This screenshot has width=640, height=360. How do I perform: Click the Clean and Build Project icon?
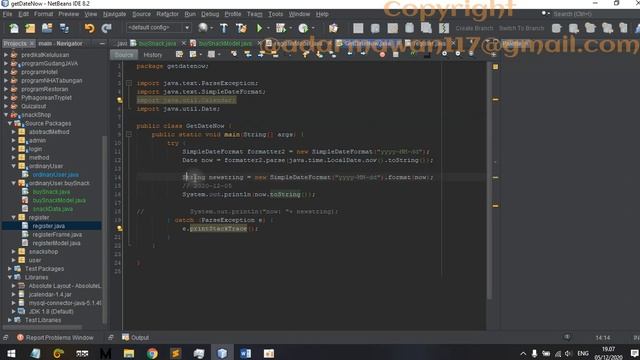241,28
